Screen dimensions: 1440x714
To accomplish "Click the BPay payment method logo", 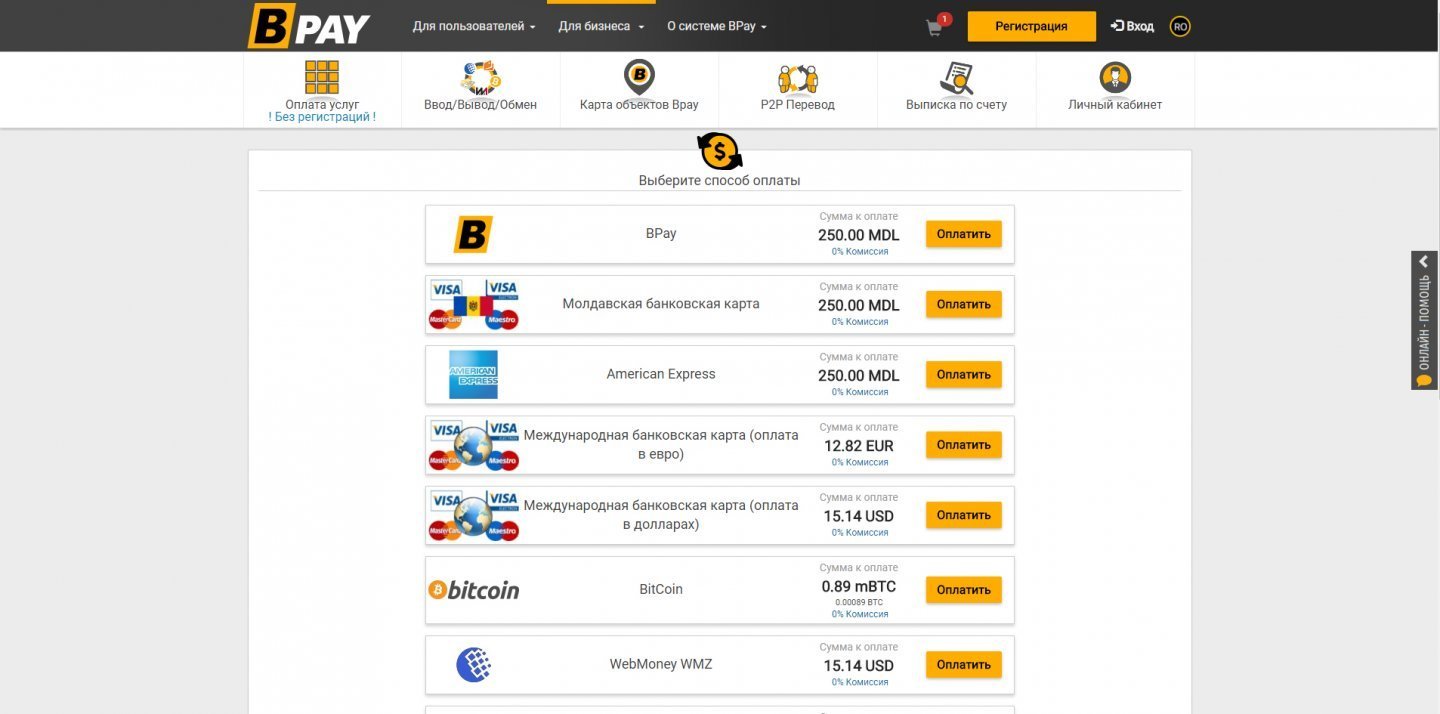I will [x=473, y=234].
